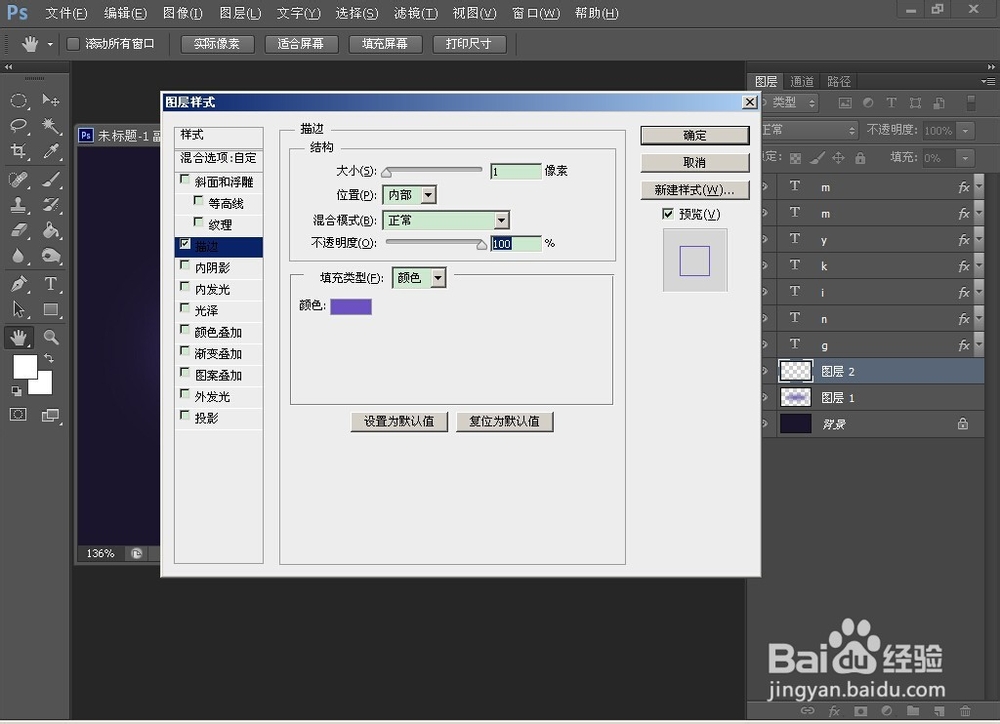Select the Paint Bucket tool
The height and width of the screenshot is (724, 1000).
pyautogui.click(x=51, y=230)
